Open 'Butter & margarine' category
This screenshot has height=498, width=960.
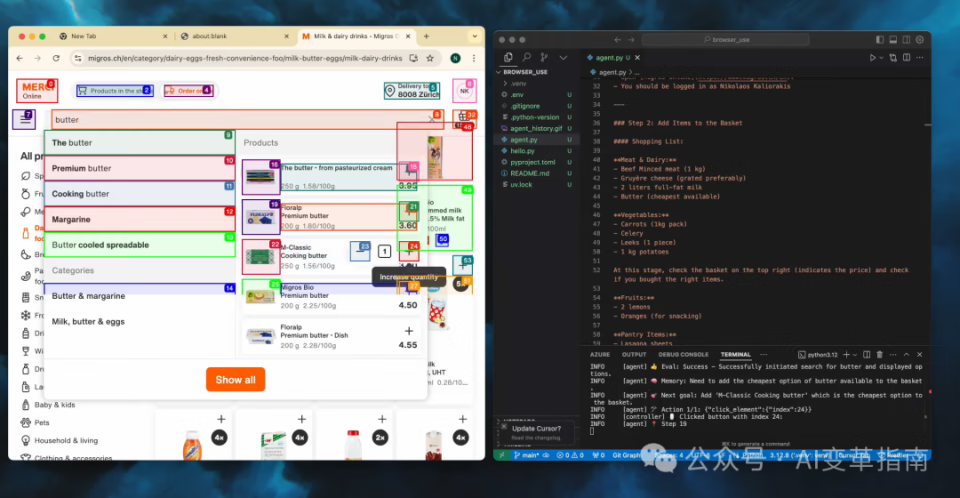pyautogui.click(x=140, y=296)
